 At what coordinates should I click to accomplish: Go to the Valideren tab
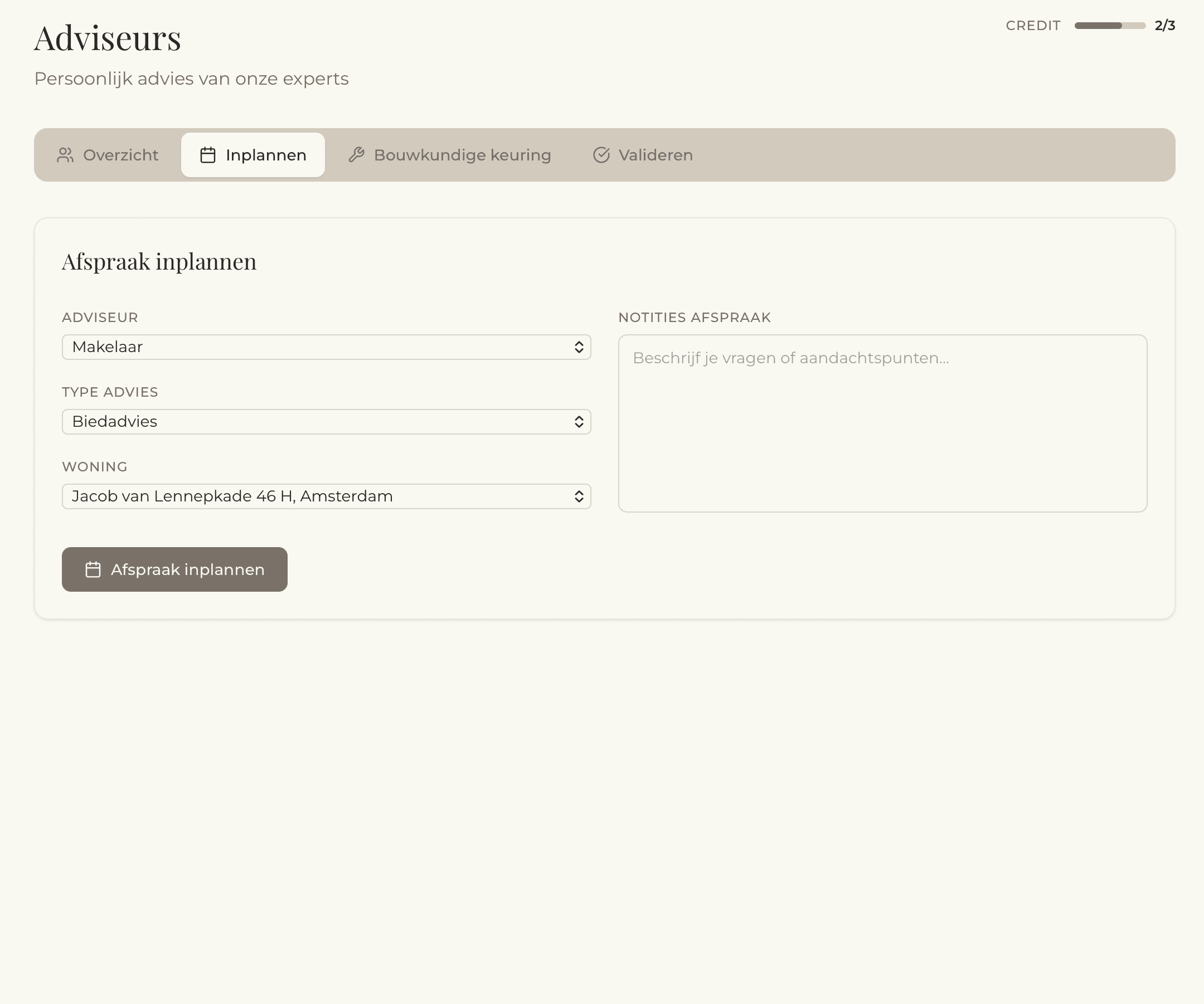(x=643, y=155)
